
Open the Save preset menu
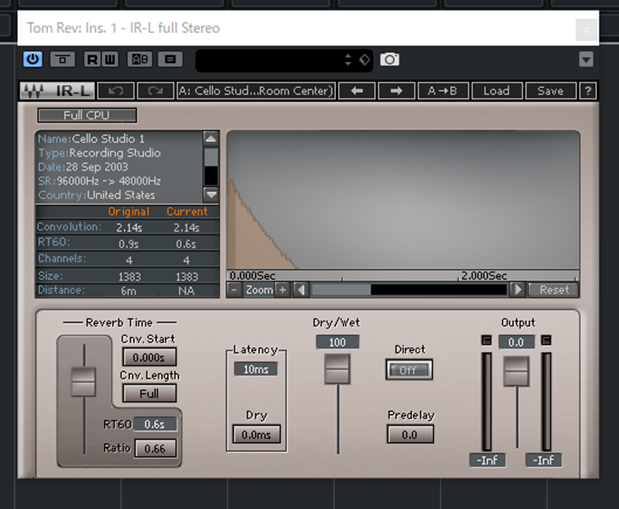pos(550,91)
